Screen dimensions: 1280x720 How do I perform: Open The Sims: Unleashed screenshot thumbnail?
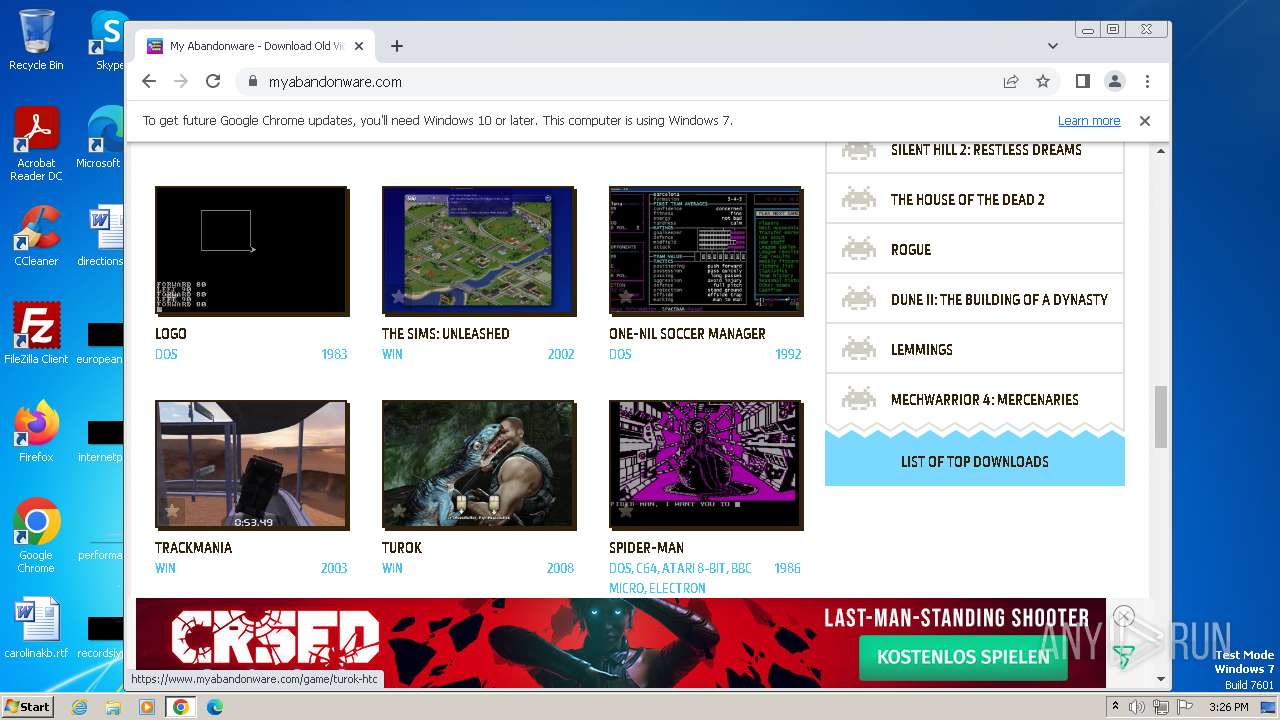coord(478,250)
